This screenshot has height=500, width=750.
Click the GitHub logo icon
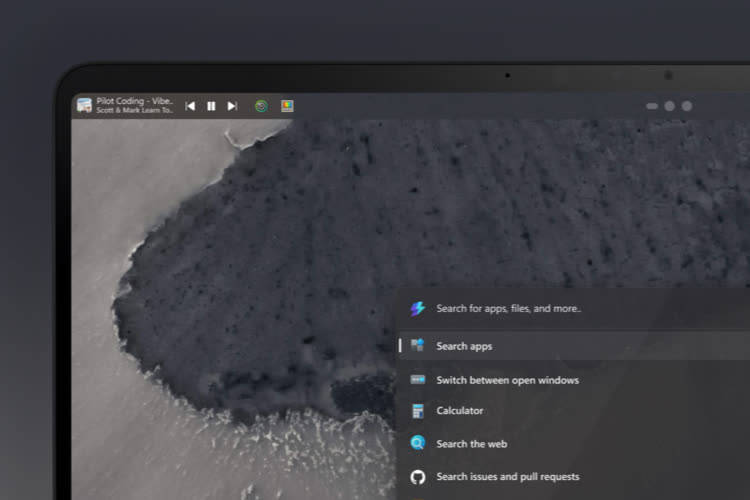click(418, 477)
